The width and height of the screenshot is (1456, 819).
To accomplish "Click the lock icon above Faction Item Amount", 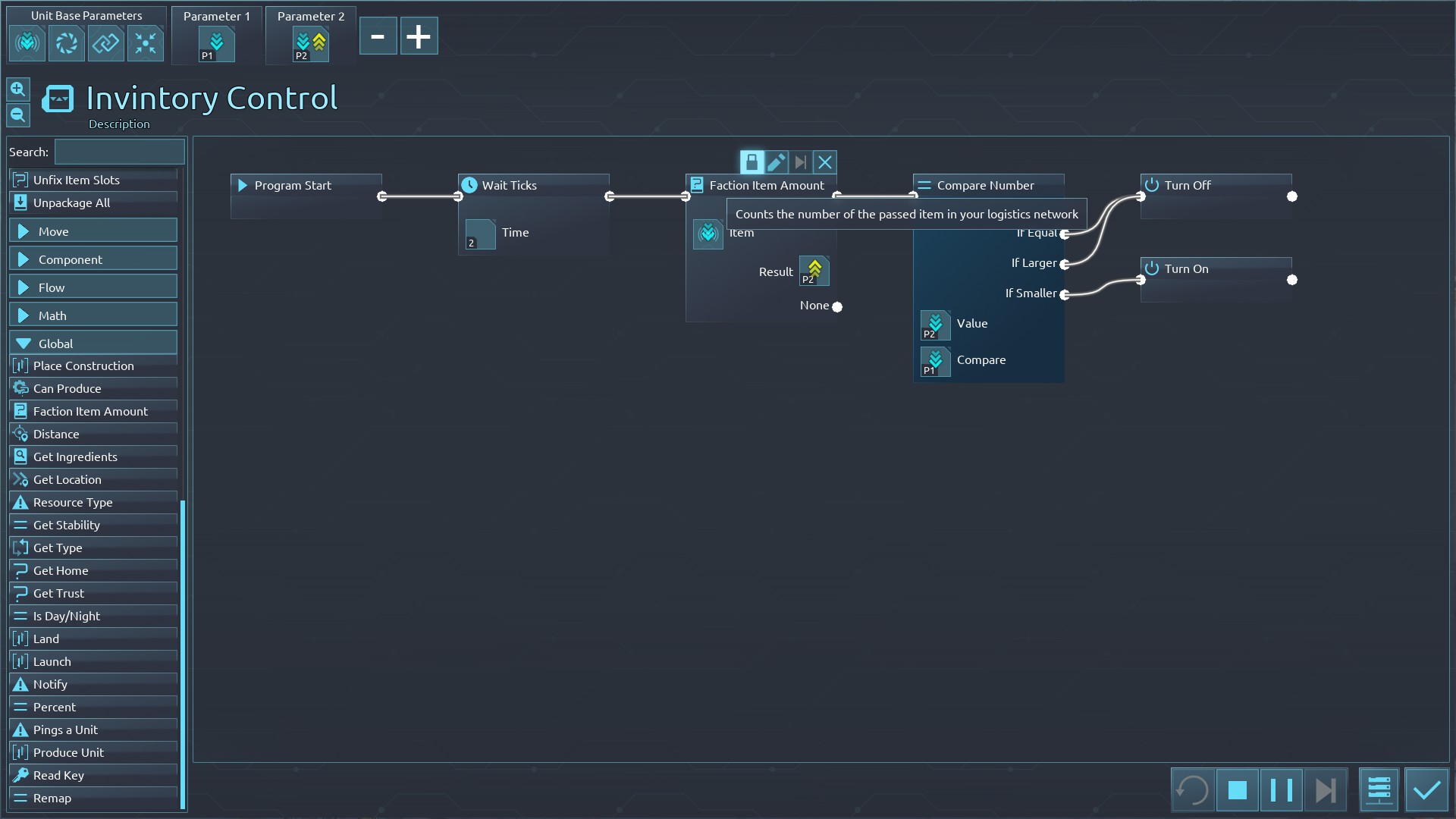I will [x=752, y=162].
